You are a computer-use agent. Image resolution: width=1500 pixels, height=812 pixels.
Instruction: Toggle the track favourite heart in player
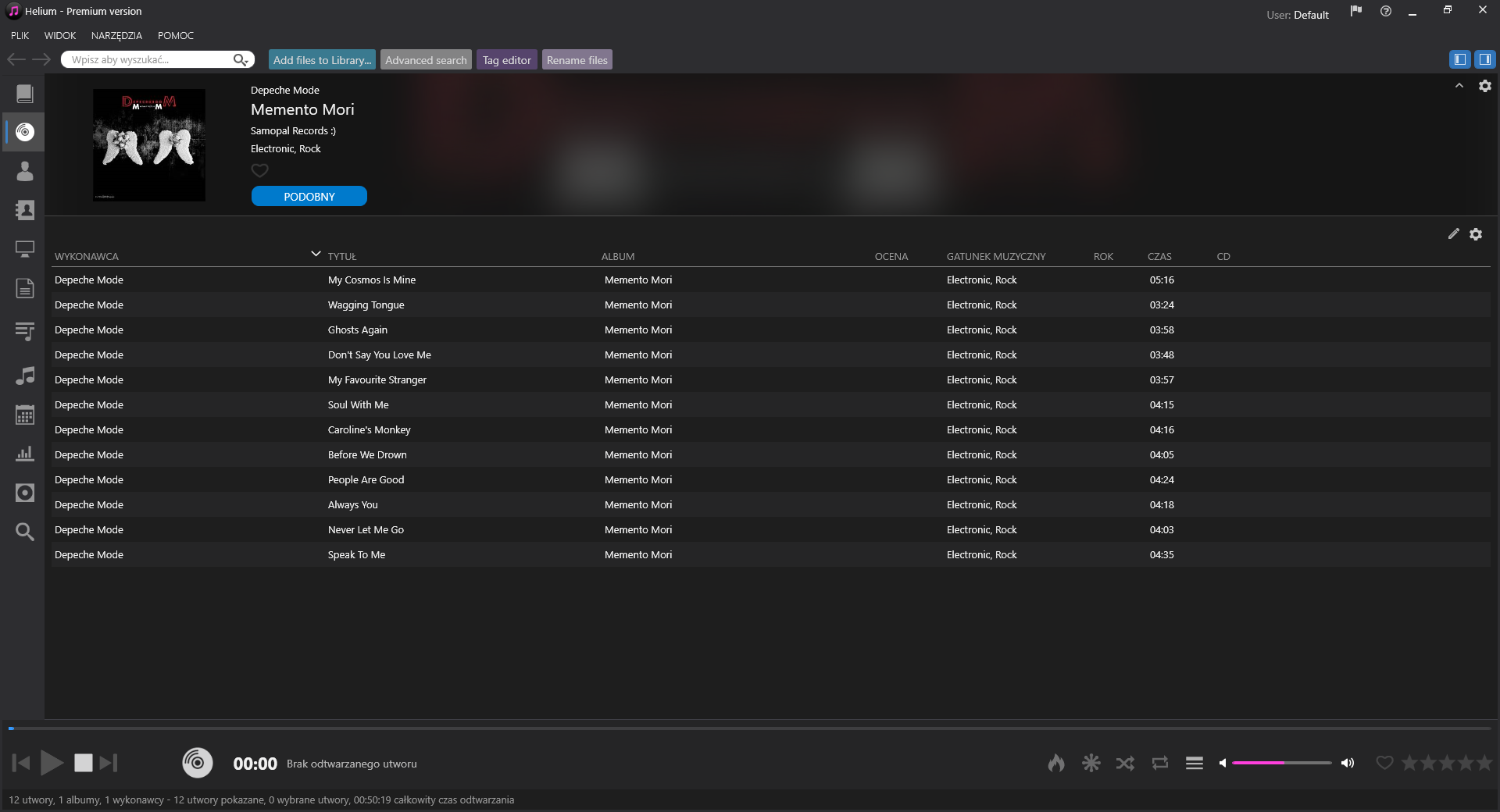coord(1384,763)
